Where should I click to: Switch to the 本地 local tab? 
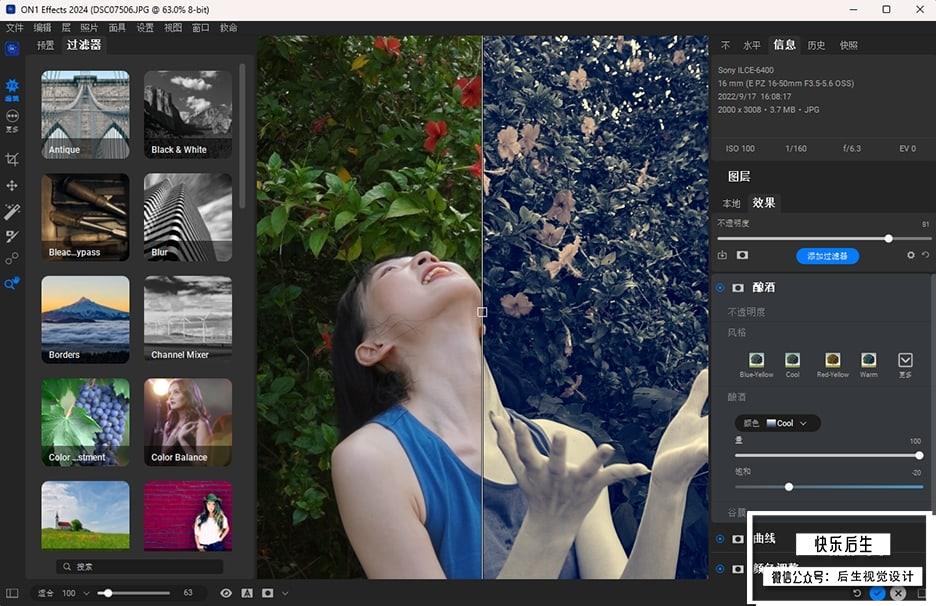click(731, 204)
